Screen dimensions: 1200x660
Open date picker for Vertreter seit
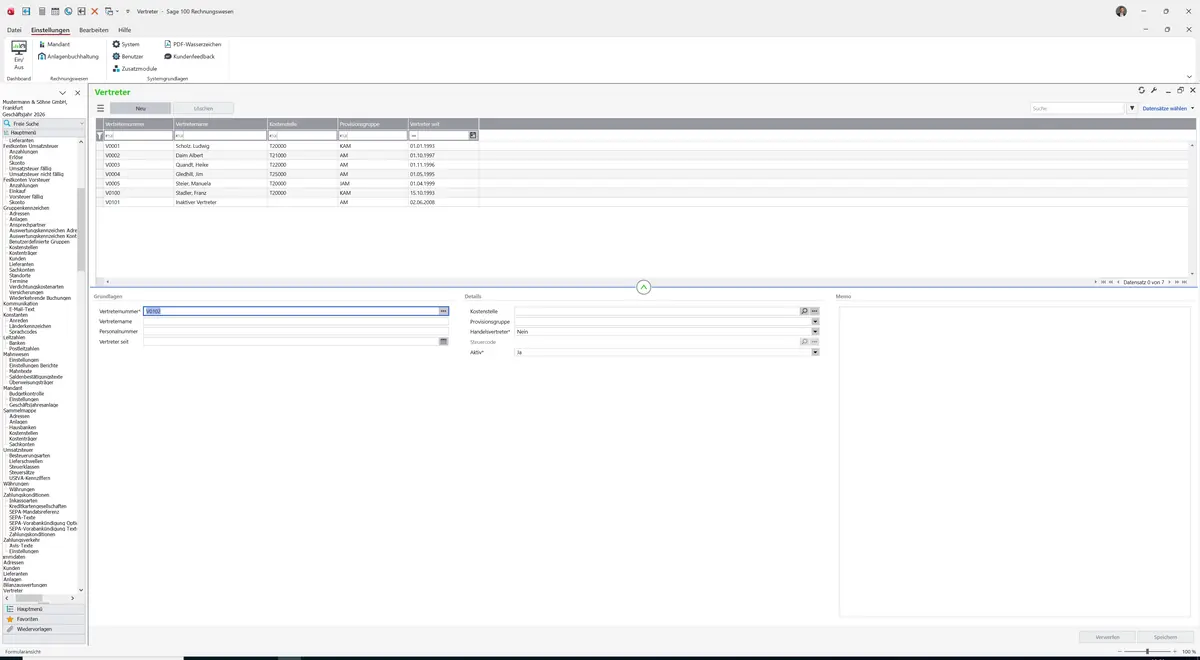pyautogui.click(x=443, y=342)
